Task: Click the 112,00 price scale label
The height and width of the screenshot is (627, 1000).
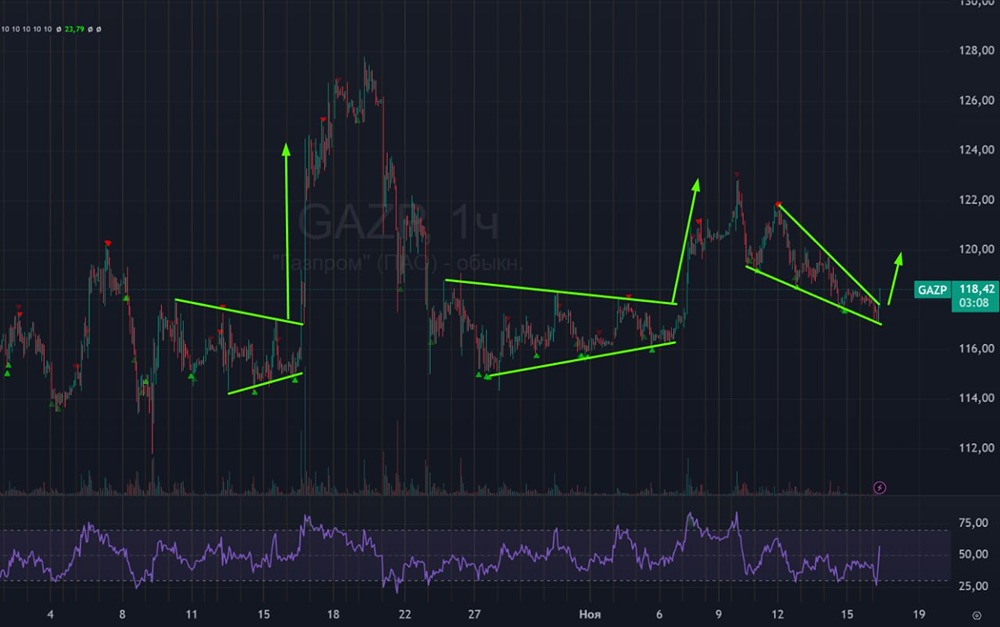Action: click(x=976, y=448)
